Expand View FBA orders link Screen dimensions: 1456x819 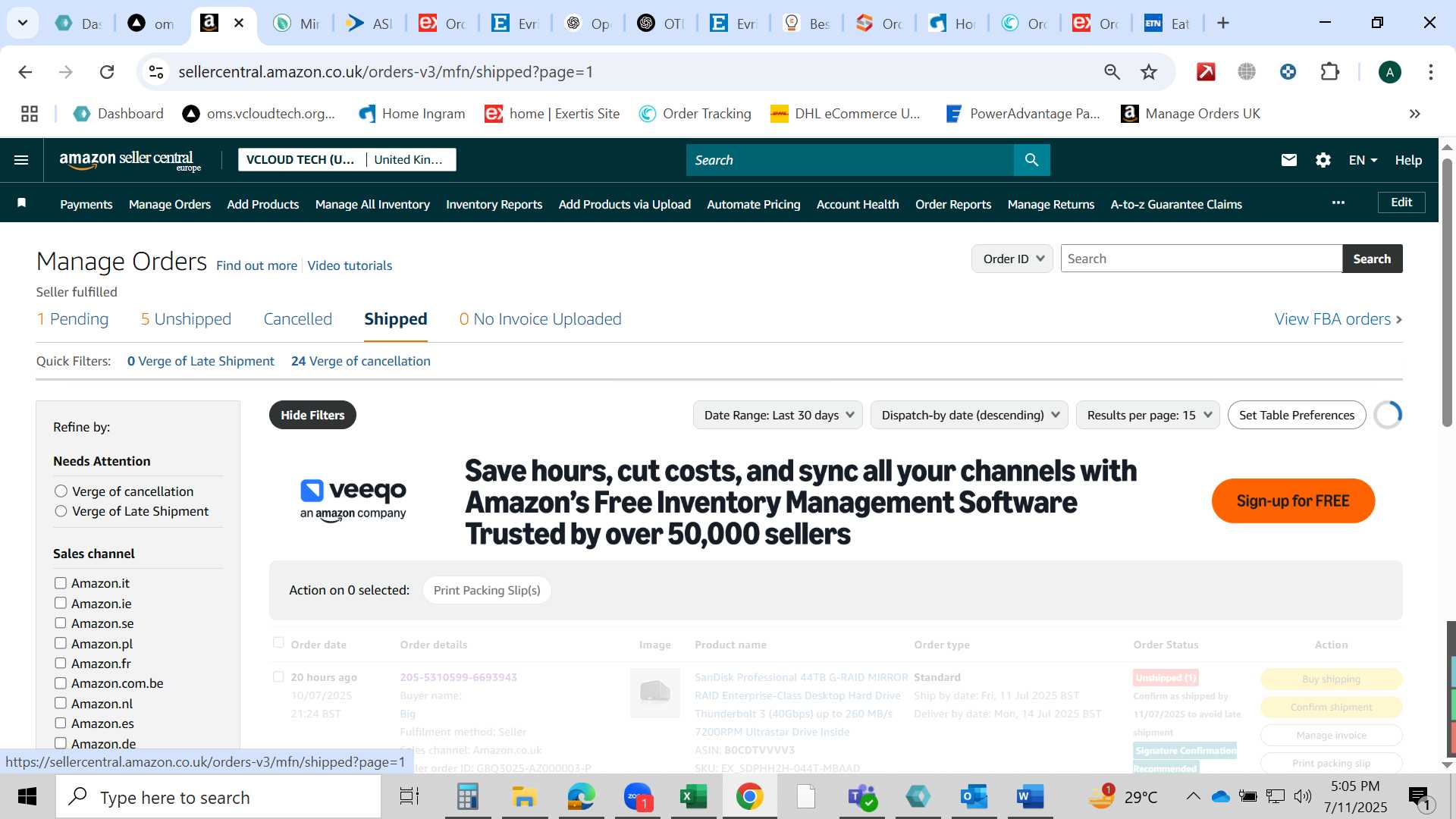[x=1338, y=319]
